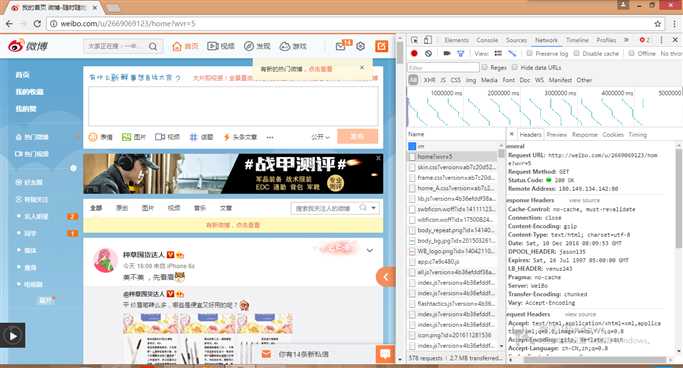
Task: Switch to the Console tab
Action: (x=487, y=40)
